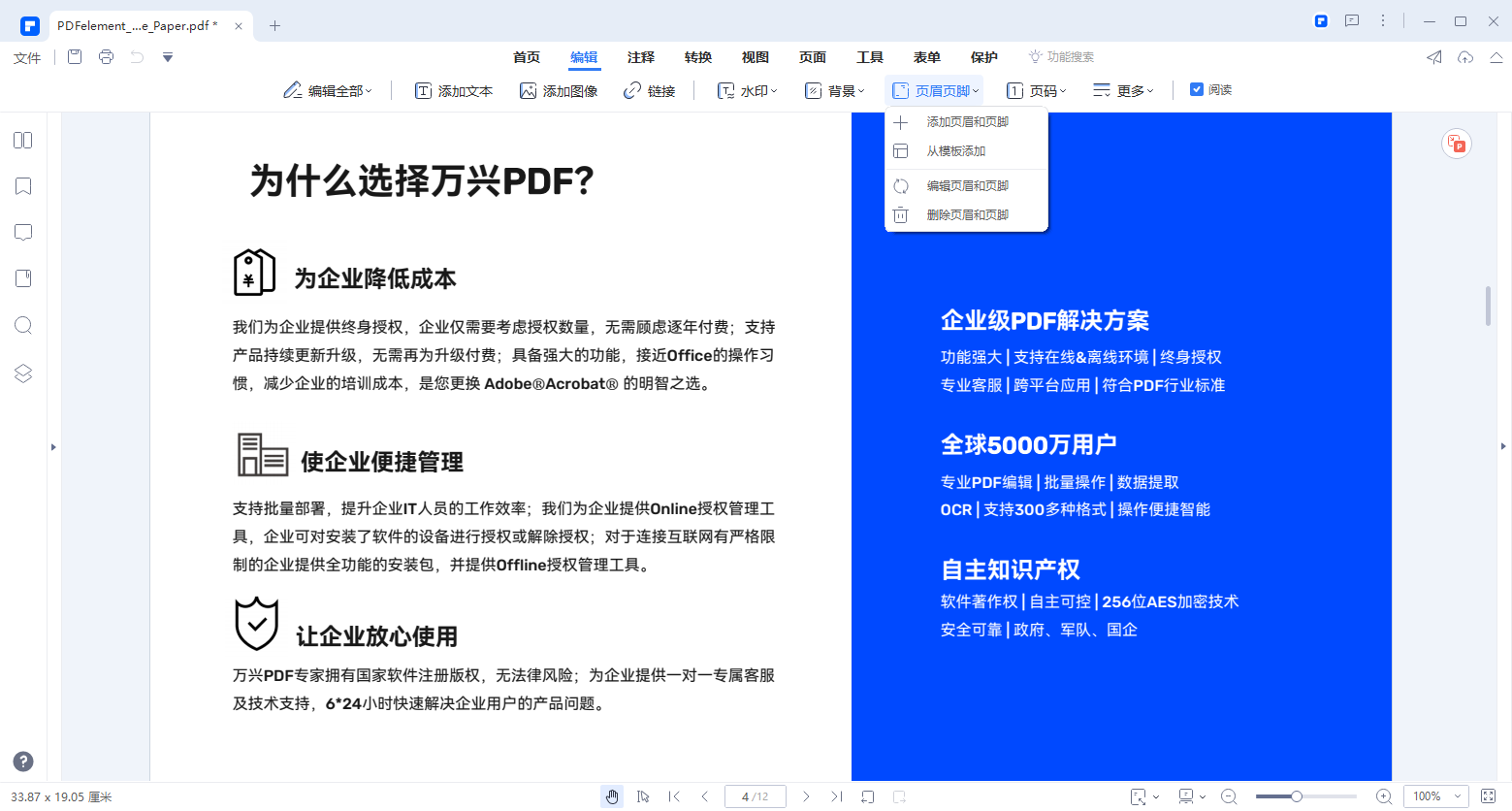1512x811 pixels.
Task: Click 从模板添加 in the header footer menu
Action: coord(955,150)
